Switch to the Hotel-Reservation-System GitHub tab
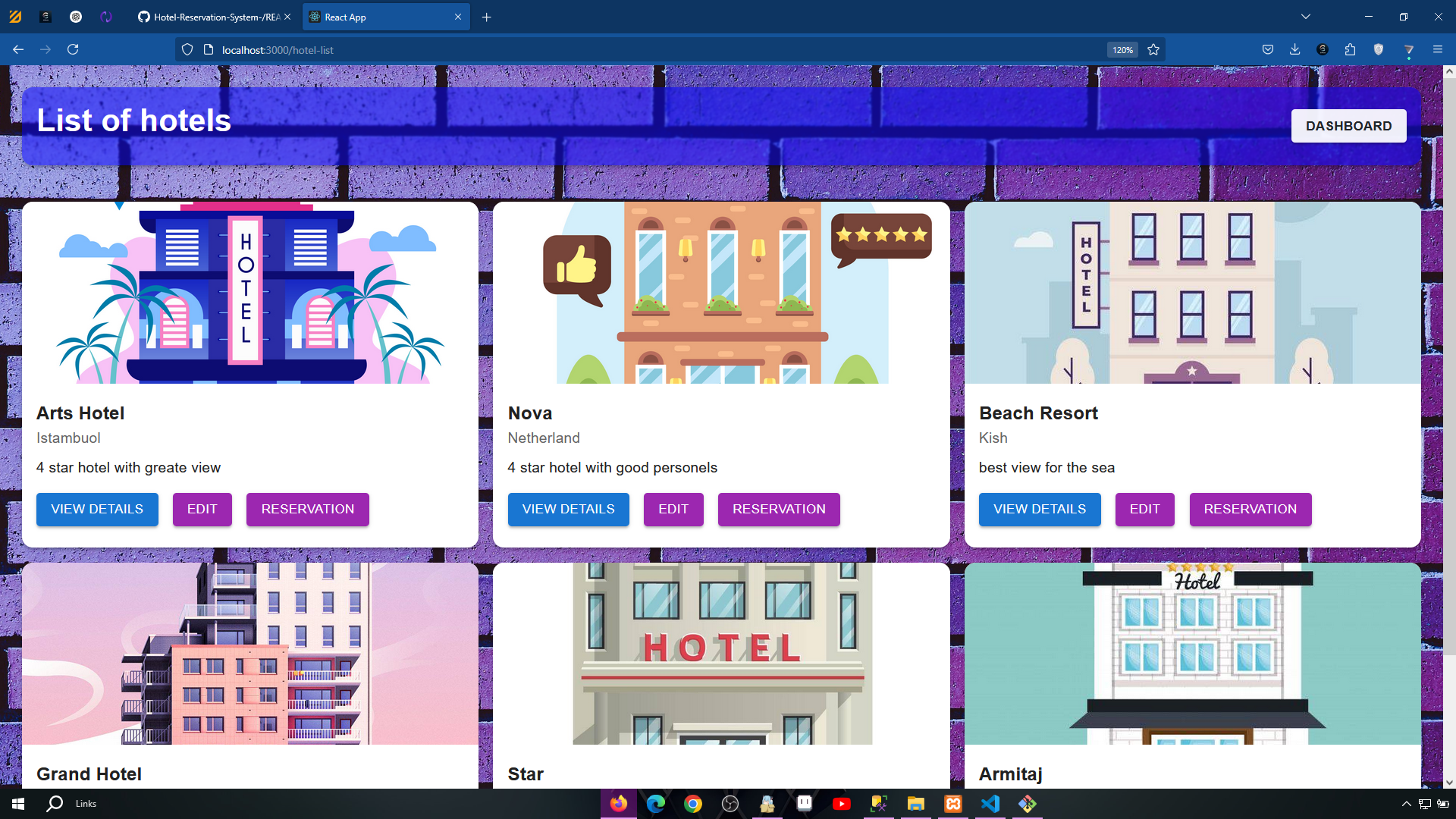 [x=209, y=16]
